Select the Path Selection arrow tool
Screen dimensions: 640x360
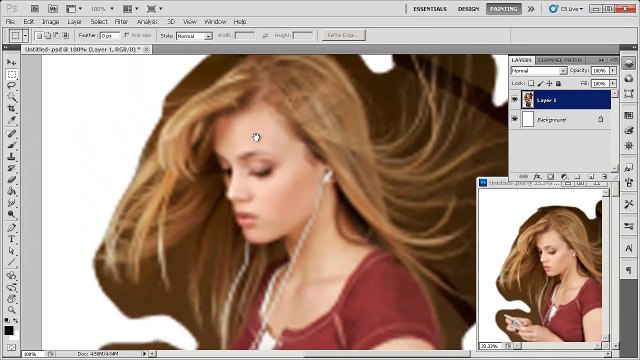11,250
